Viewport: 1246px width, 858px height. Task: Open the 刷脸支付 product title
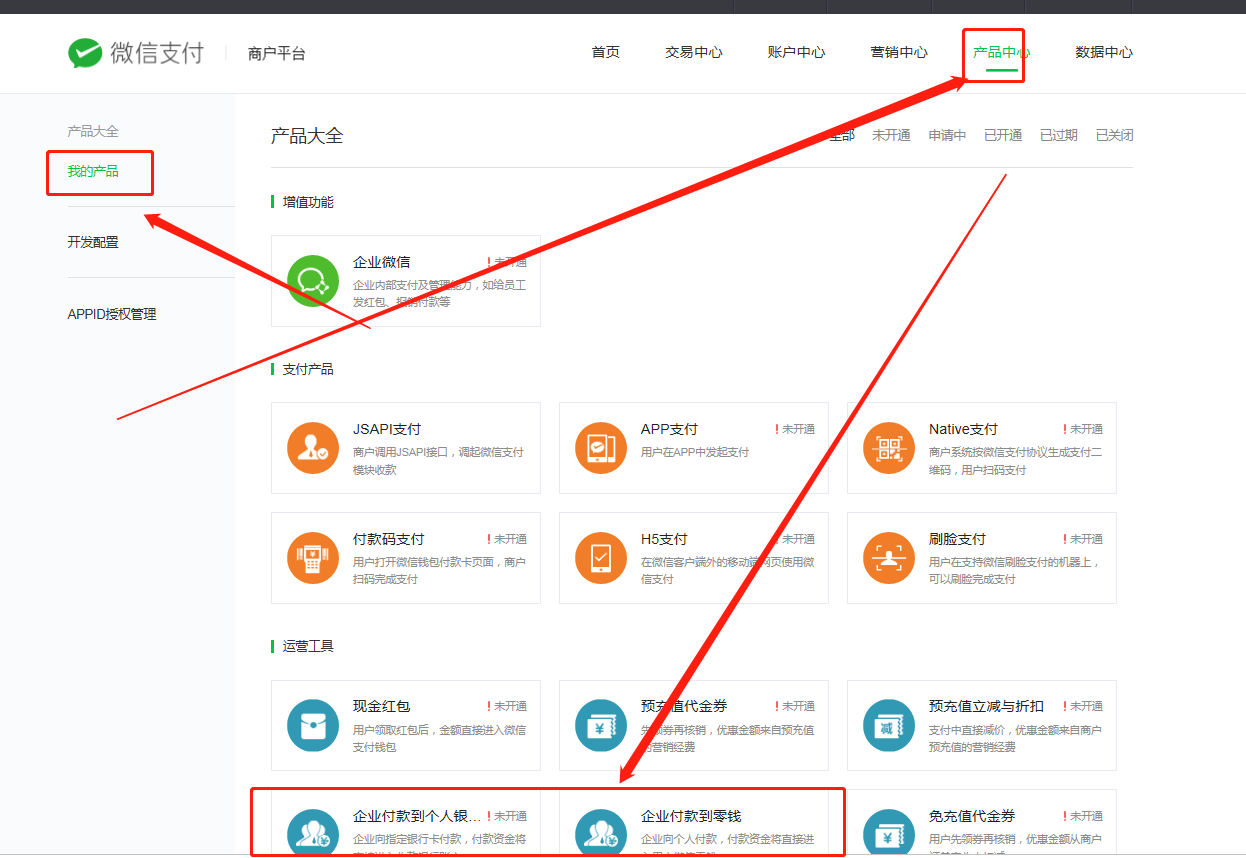pos(957,539)
